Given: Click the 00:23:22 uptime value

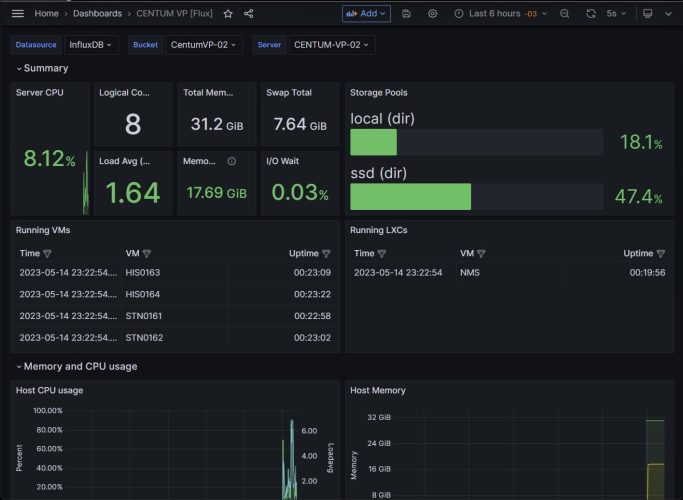Looking at the screenshot, I should coord(312,294).
